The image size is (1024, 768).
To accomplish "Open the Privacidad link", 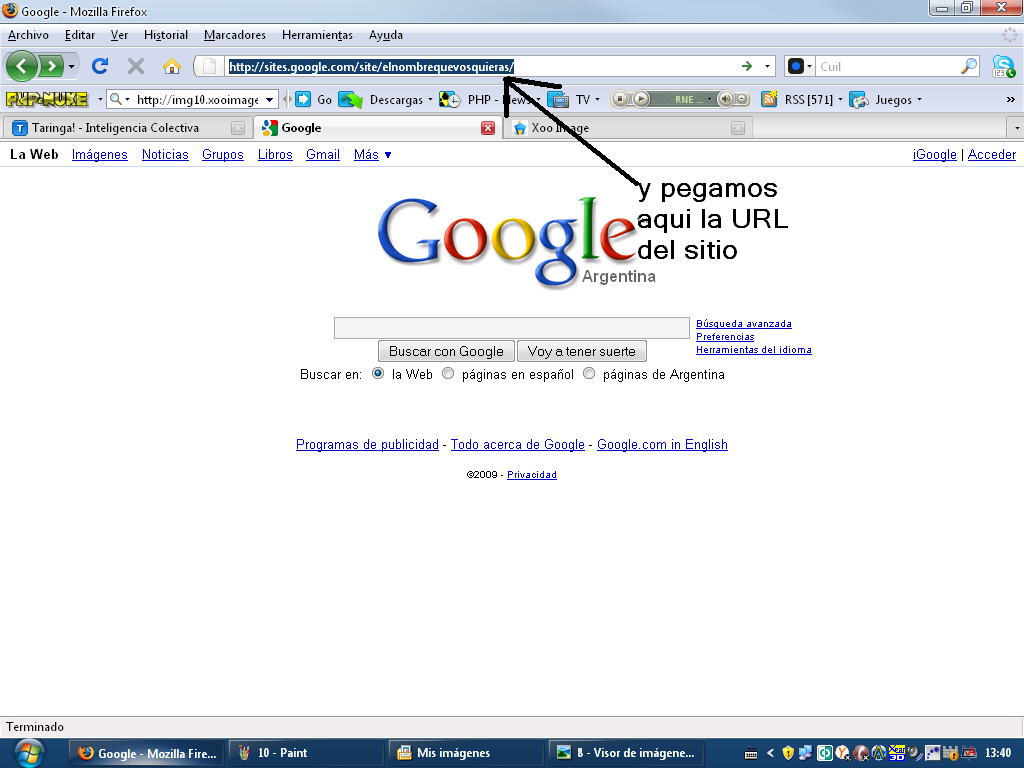I will [532, 475].
